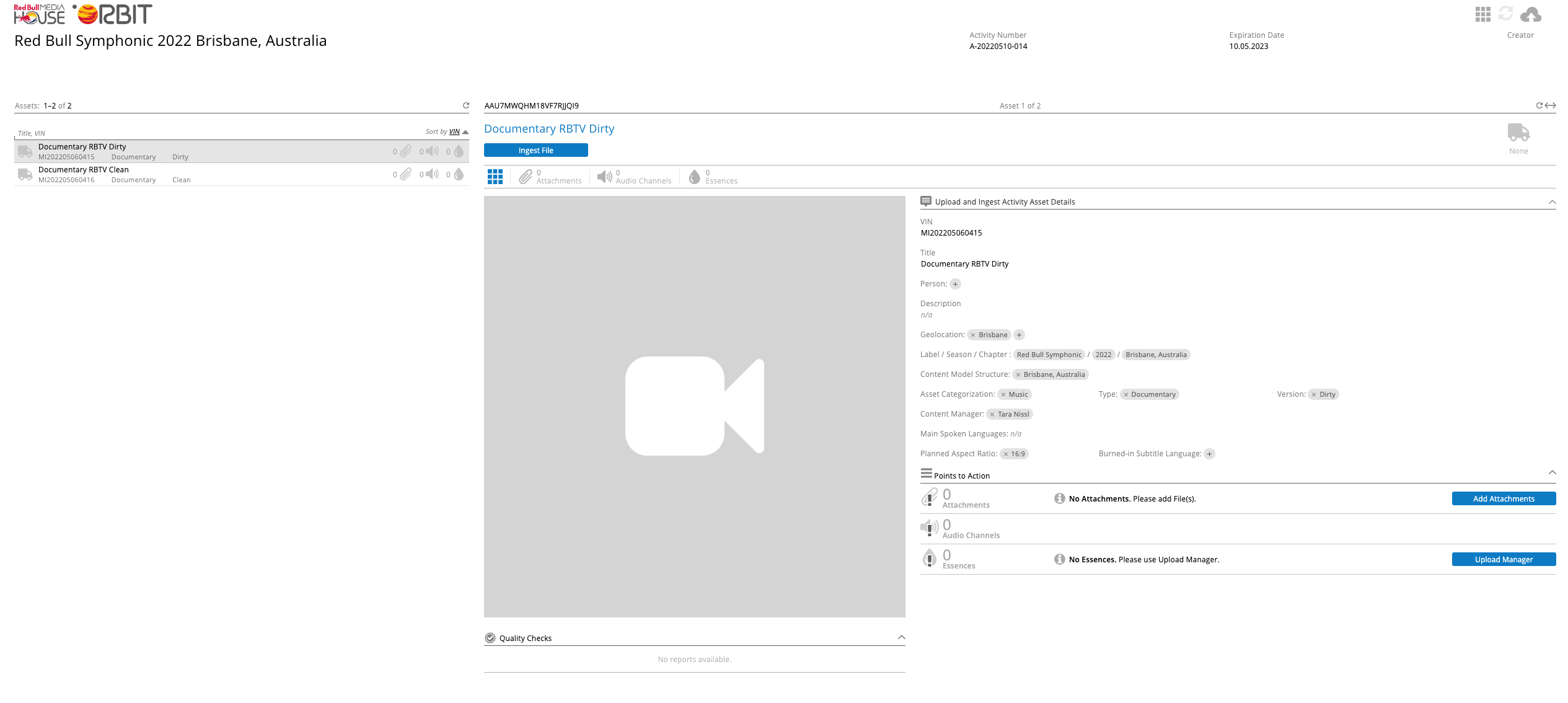Click the Upload Manager button
The width and height of the screenshot is (1568, 703).
tap(1503, 560)
